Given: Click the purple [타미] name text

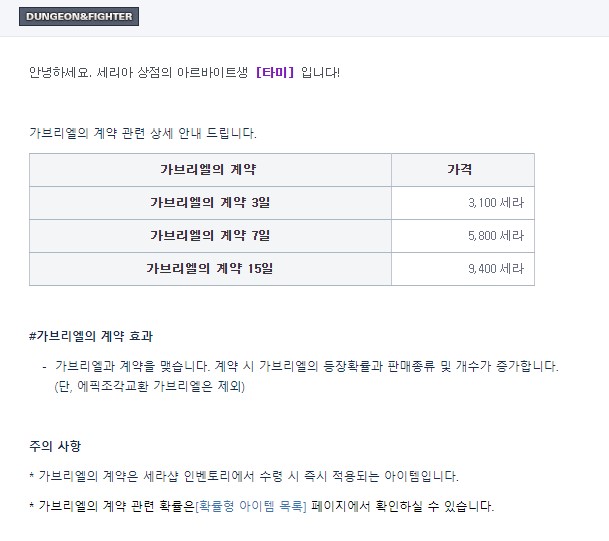Looking at the screenshot, I should [275, 73].
